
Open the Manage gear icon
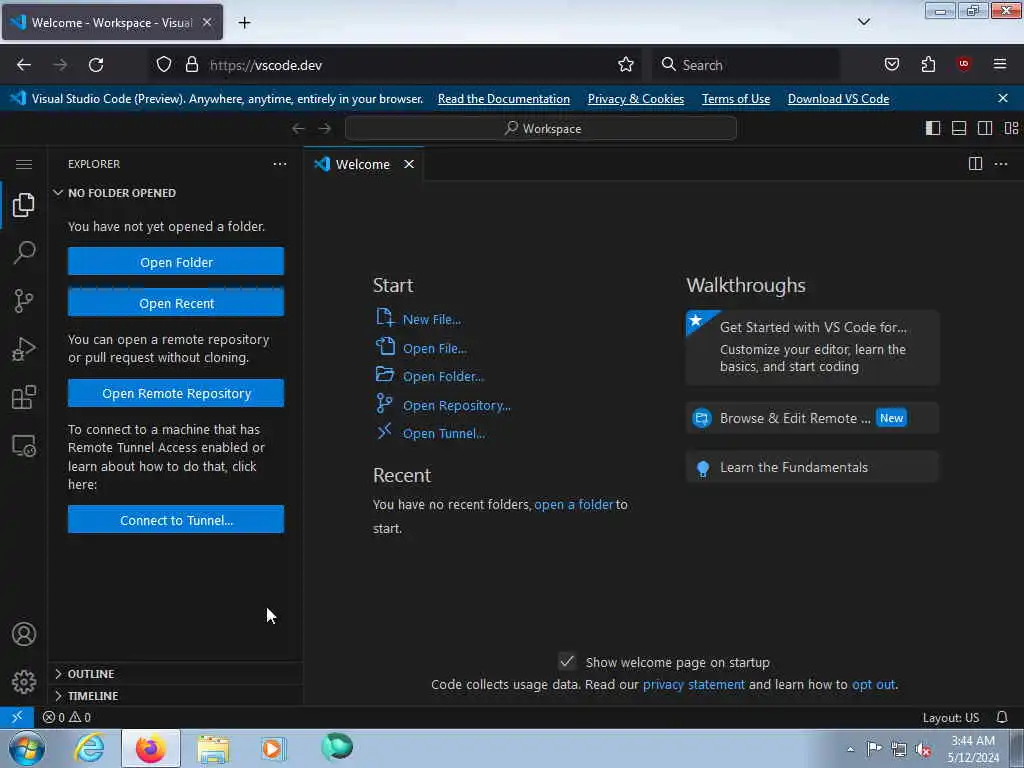click(x=24, y=682)
